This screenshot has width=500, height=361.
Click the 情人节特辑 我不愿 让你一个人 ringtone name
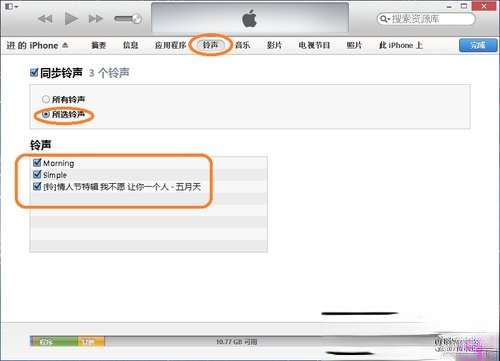point(122,187)
